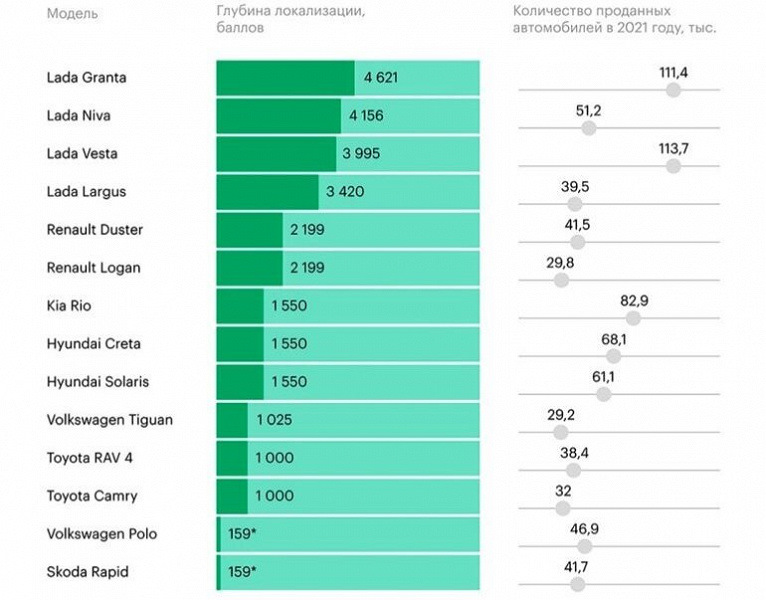This screenshot has height=600, width=766.
Task: Select the Глубина локализации column header
Action: (x=291, y=19)
